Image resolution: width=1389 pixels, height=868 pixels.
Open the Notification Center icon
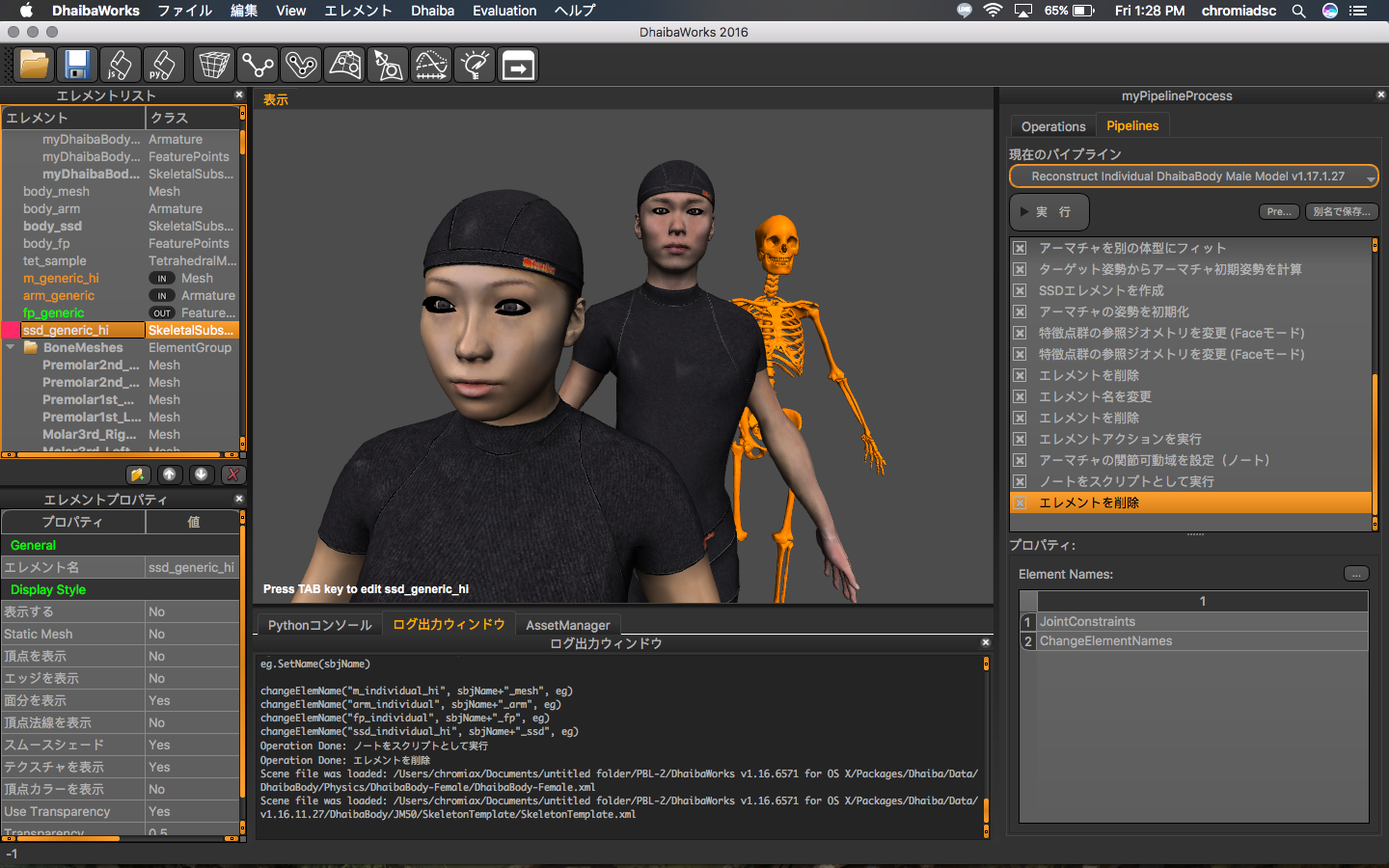[1358, 11]
